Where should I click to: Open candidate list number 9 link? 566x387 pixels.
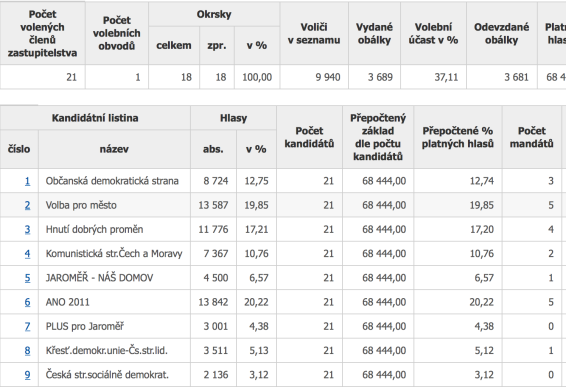(27, 374)
